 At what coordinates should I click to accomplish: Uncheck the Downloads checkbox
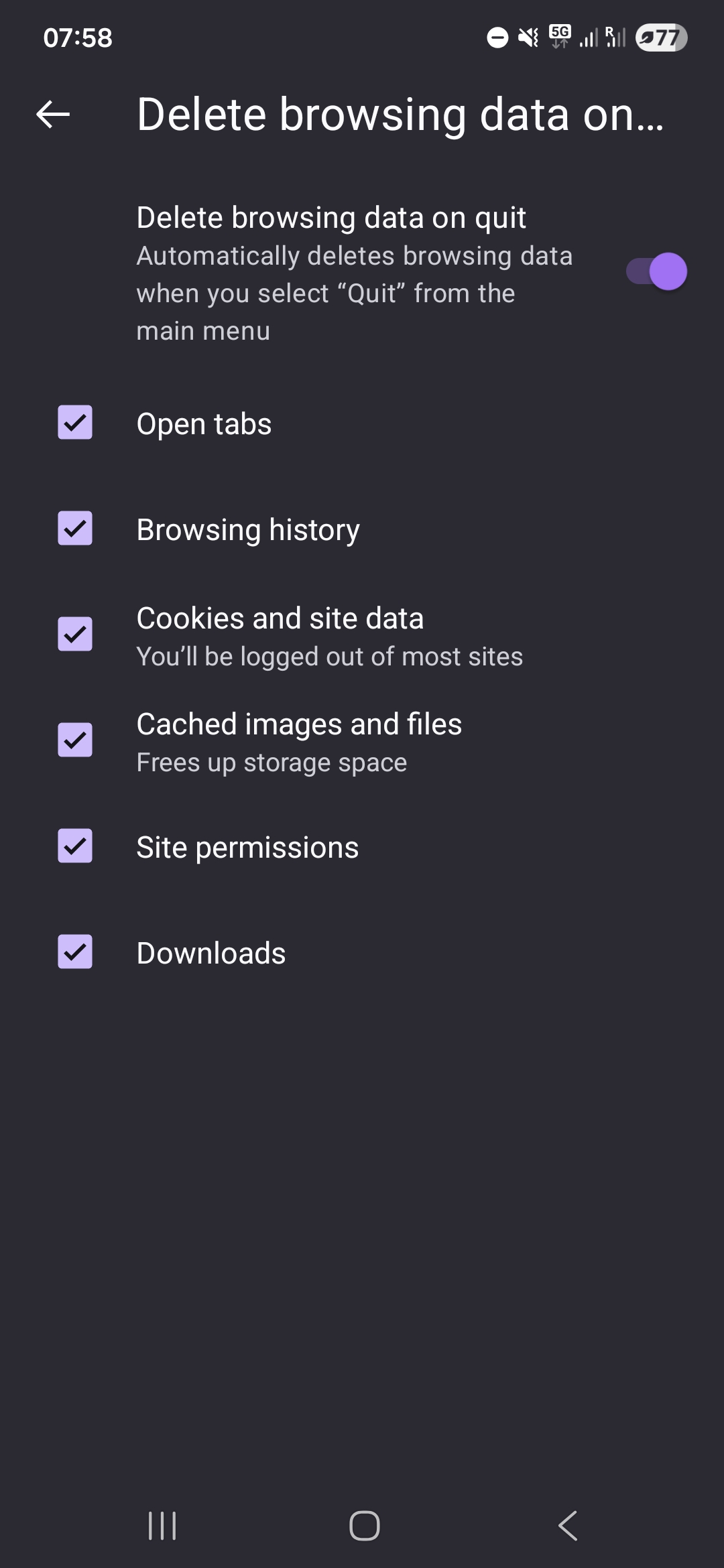click(75, 952)
